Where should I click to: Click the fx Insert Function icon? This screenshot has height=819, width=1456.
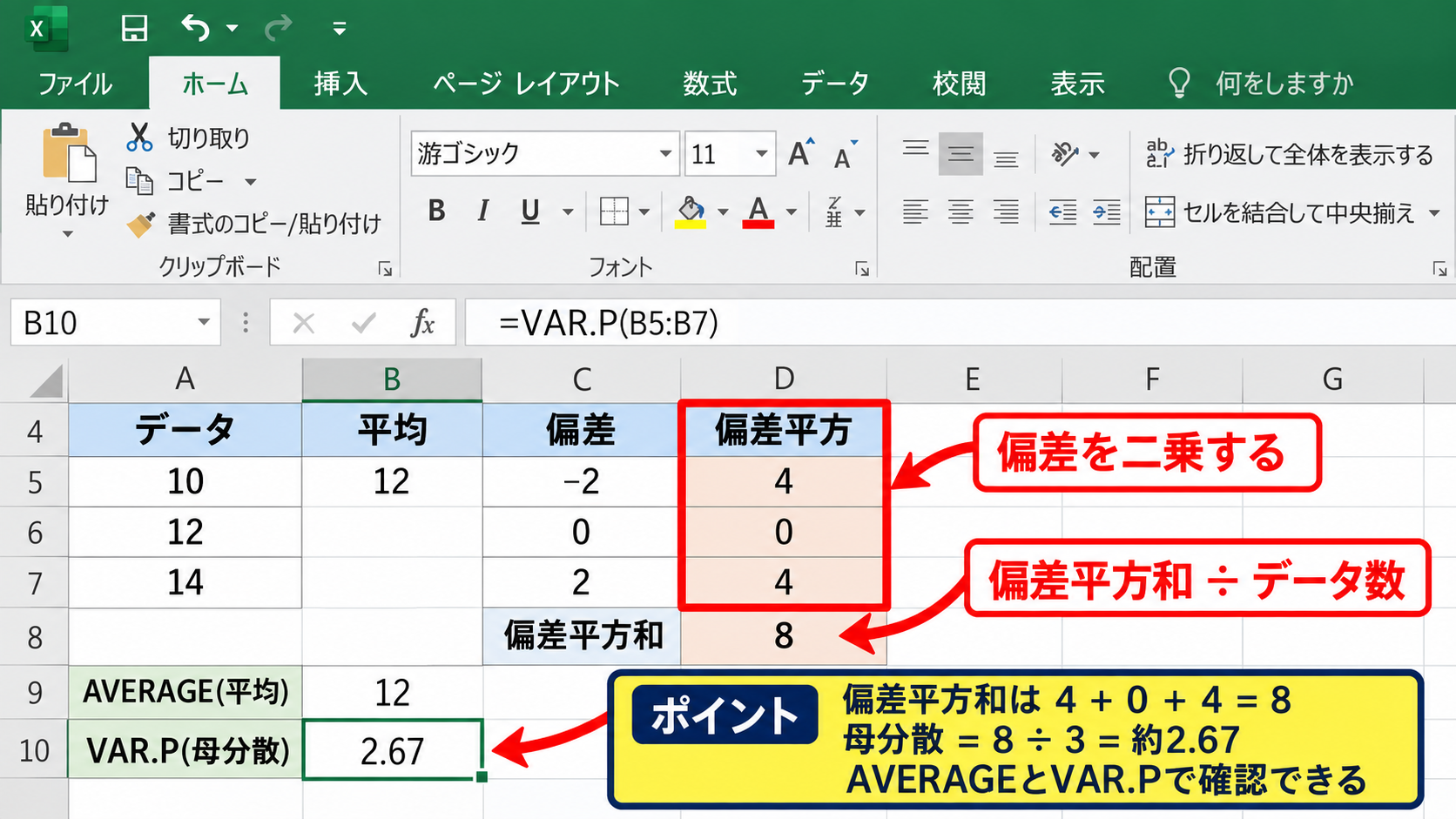pos(422,324)
